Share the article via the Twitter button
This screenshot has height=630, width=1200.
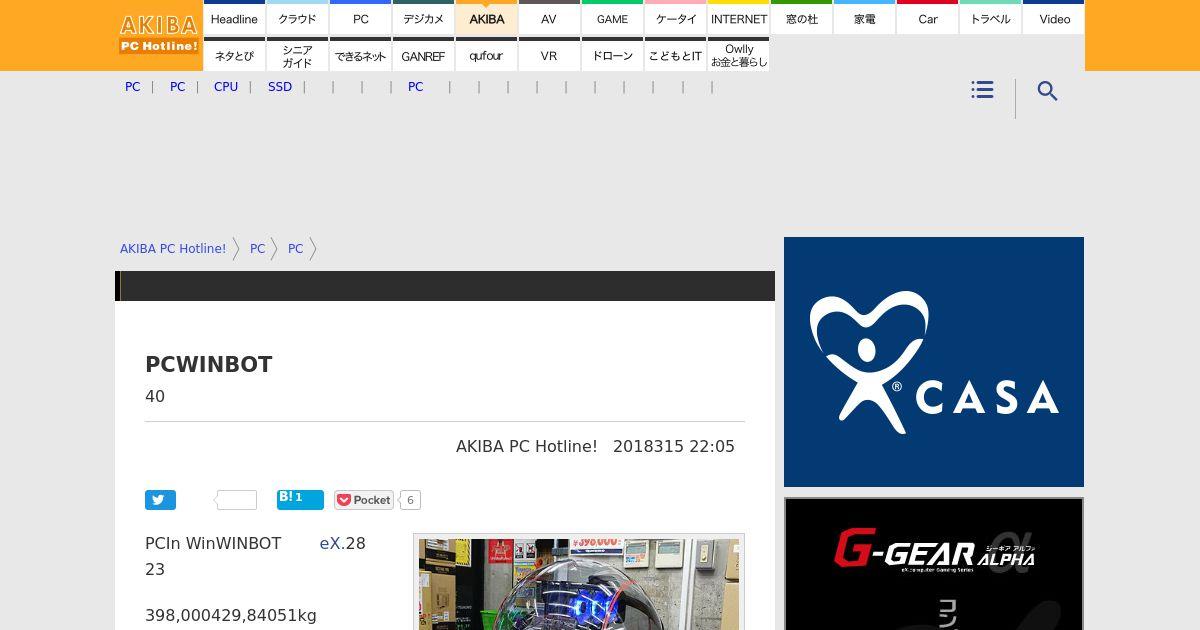(x=160, y=500)
